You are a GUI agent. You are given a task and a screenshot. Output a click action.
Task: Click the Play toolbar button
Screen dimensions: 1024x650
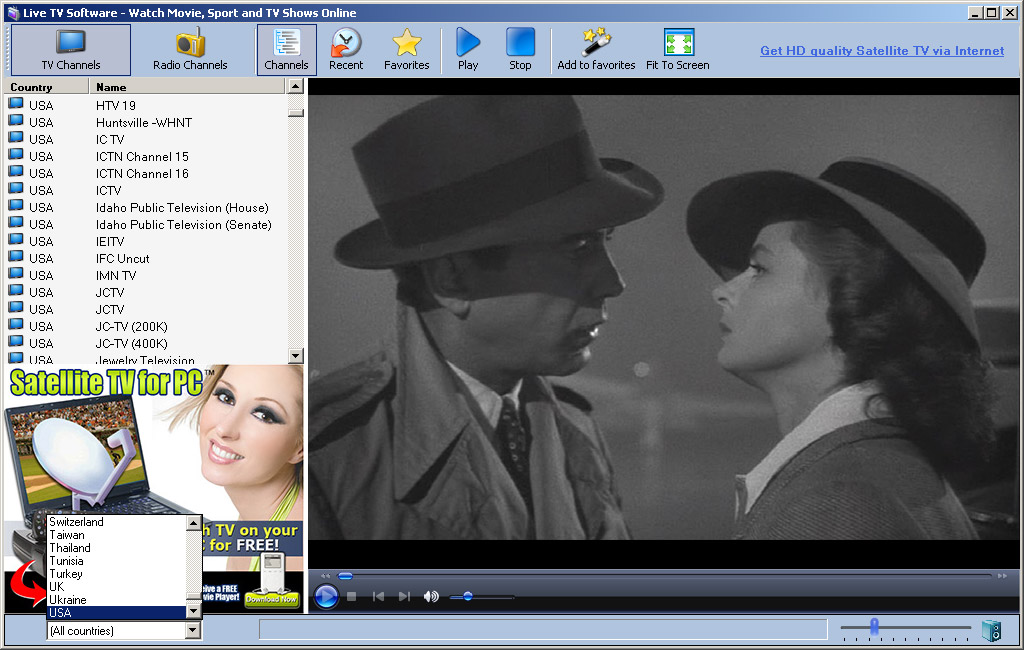468,50
